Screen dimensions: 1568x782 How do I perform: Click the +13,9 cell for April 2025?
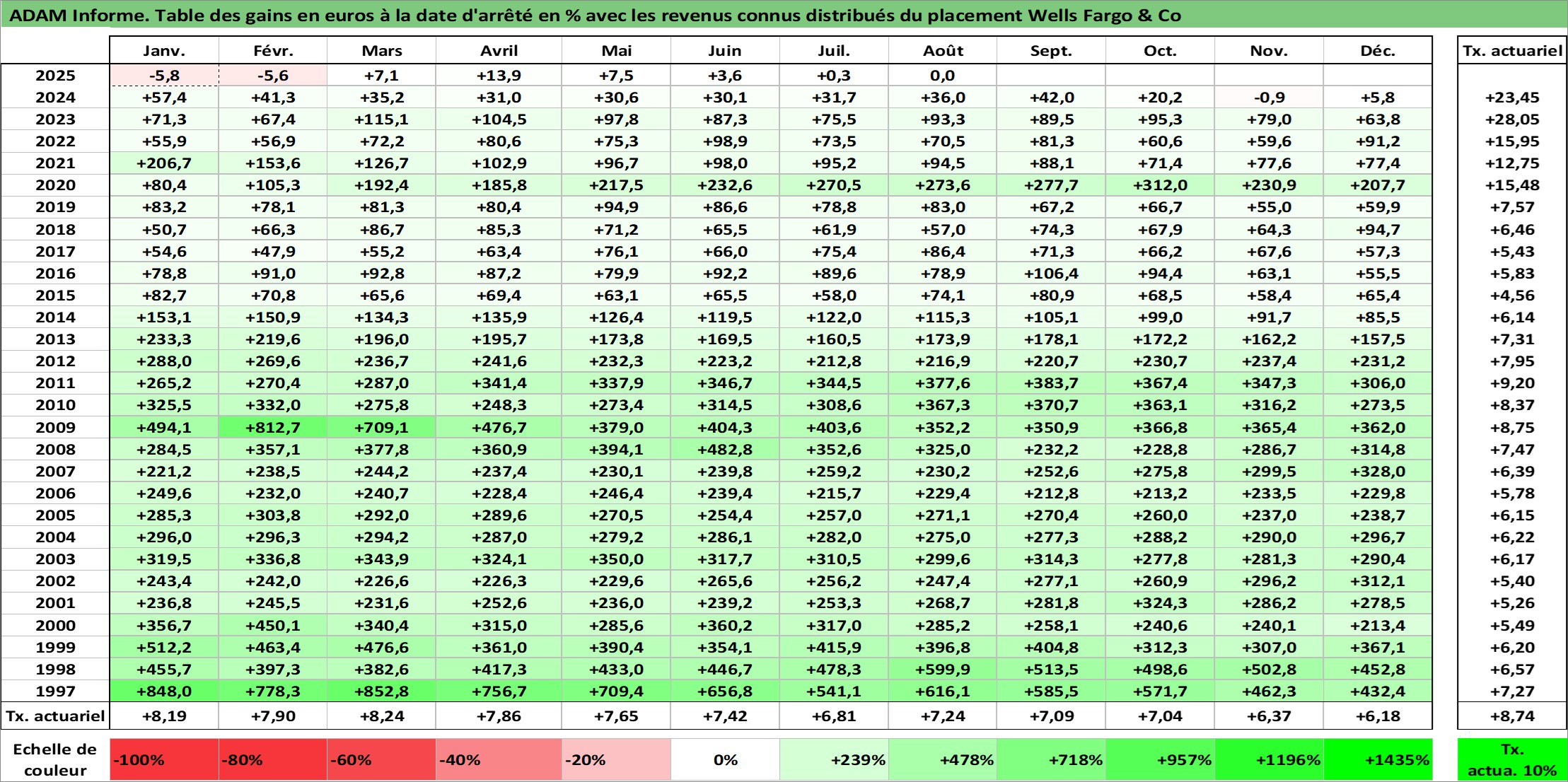click(x=499, y=76)
